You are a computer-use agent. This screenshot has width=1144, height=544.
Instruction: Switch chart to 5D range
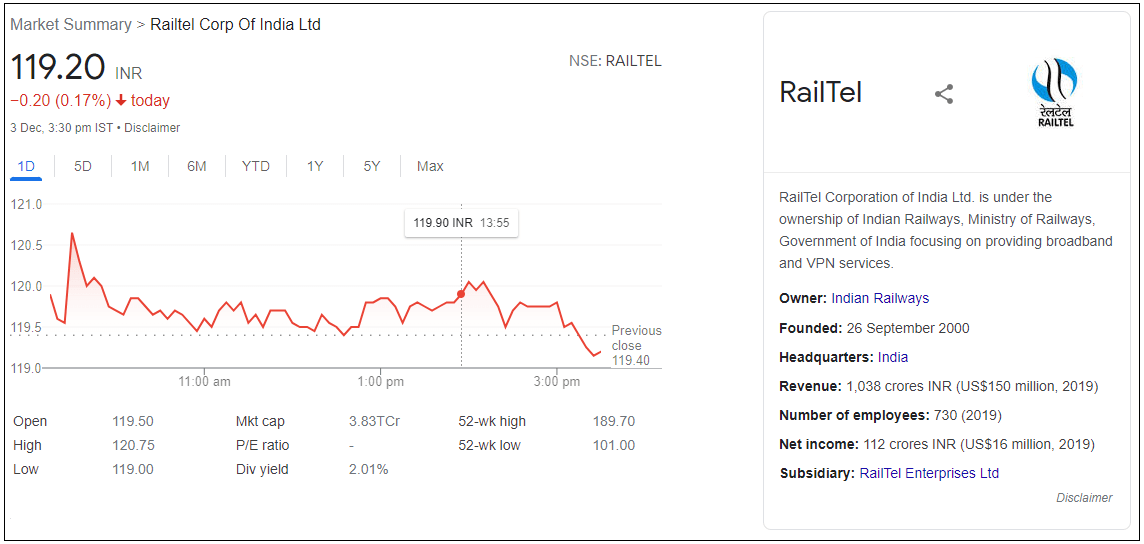click(82, 166)
